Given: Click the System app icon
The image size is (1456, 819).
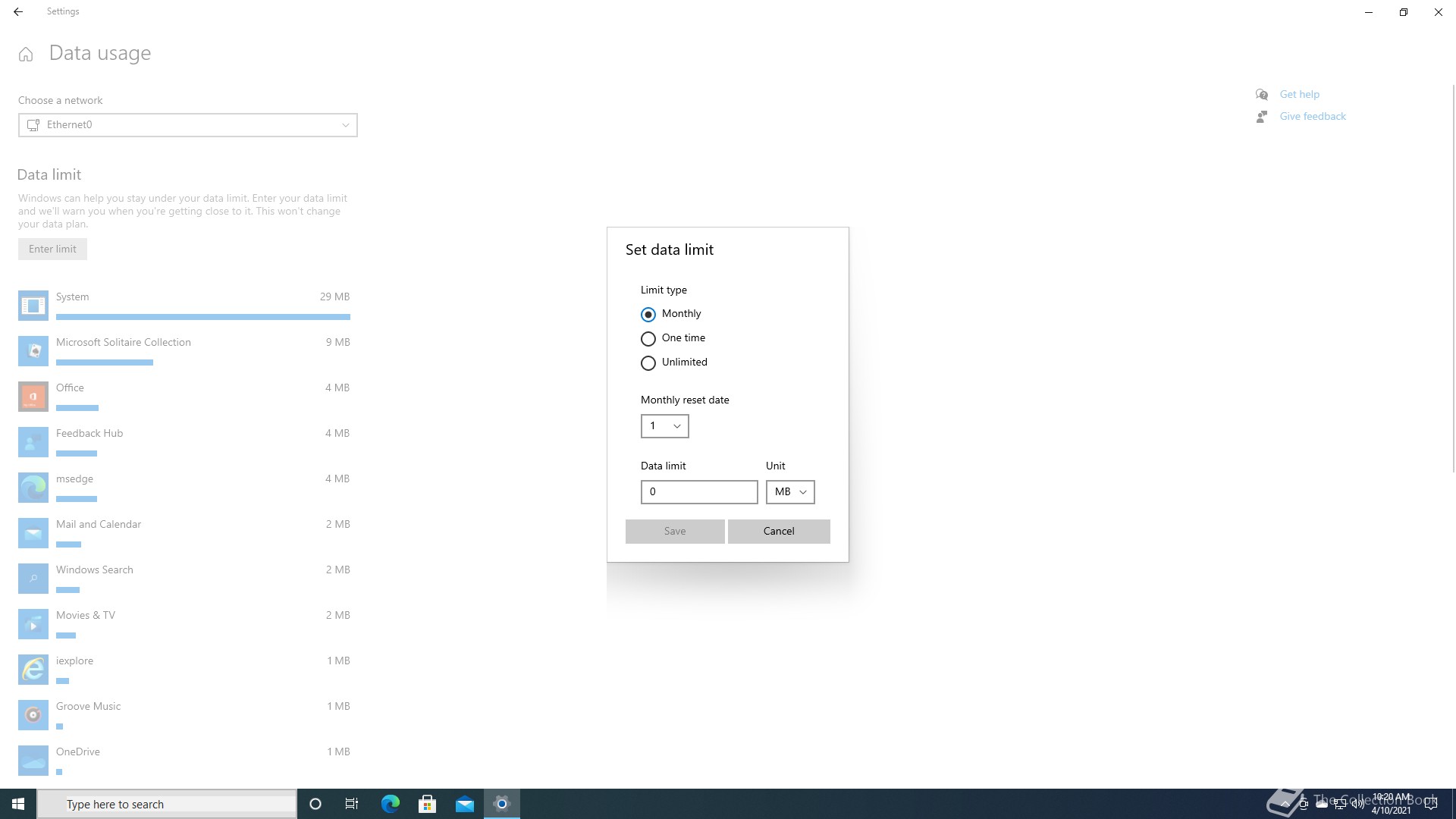Looking at the screenshot, I should click(33, 306).
